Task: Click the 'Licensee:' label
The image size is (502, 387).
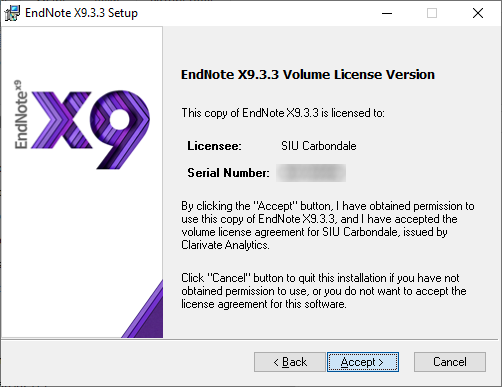Action: pos(214,146)
